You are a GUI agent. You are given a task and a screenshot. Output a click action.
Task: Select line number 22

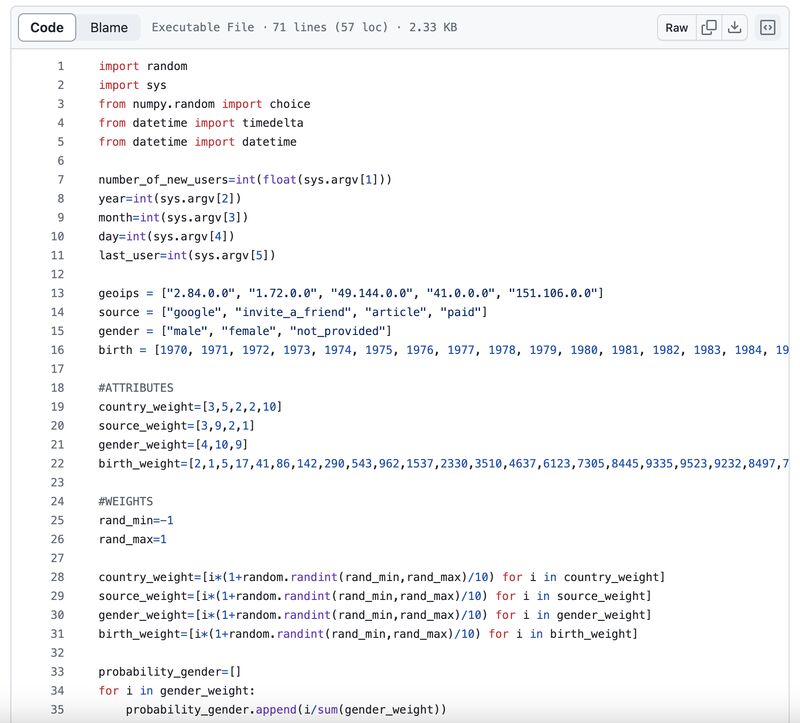pos(58,464)
